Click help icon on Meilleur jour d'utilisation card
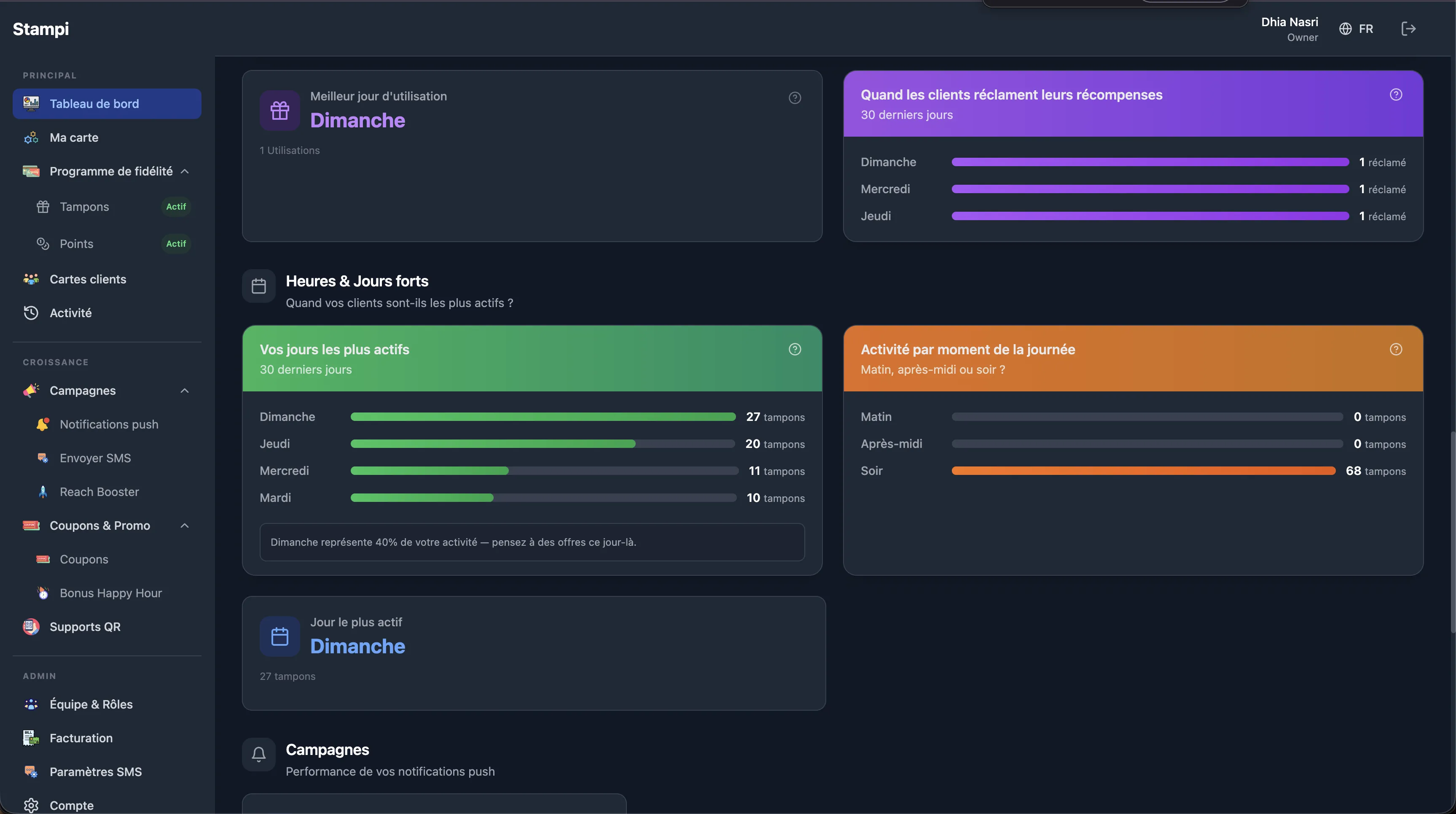Screen dimensions: 1456x814 click(x=795, y=98)
